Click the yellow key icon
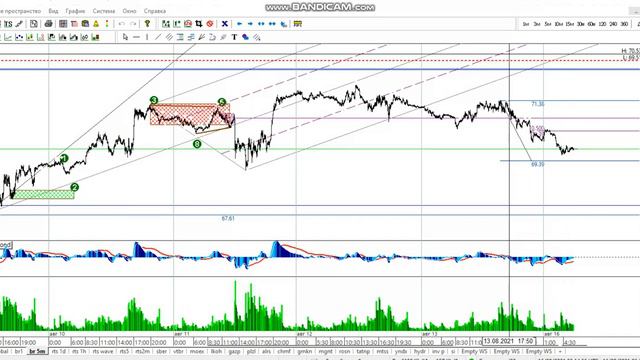This screenshot has height=360, width=640. tap(147, 24)
